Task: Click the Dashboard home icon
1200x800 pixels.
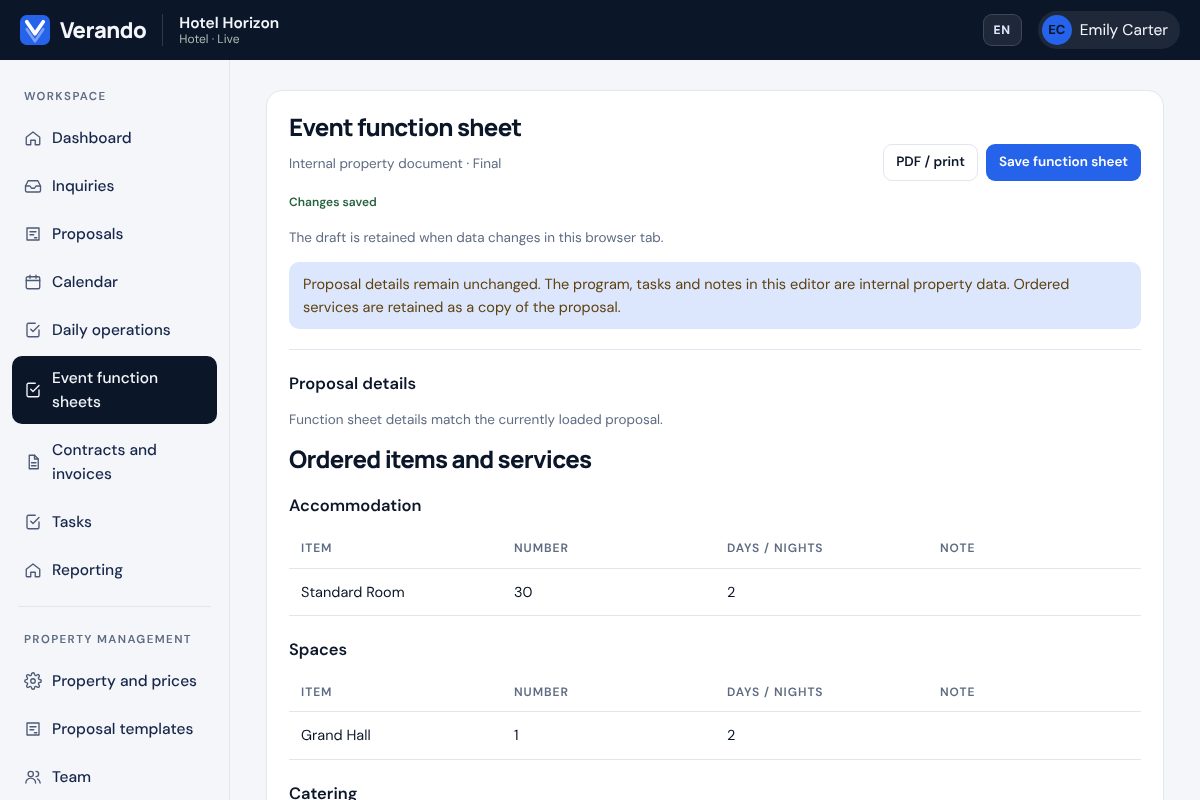Action: click(x=33, y=138)
